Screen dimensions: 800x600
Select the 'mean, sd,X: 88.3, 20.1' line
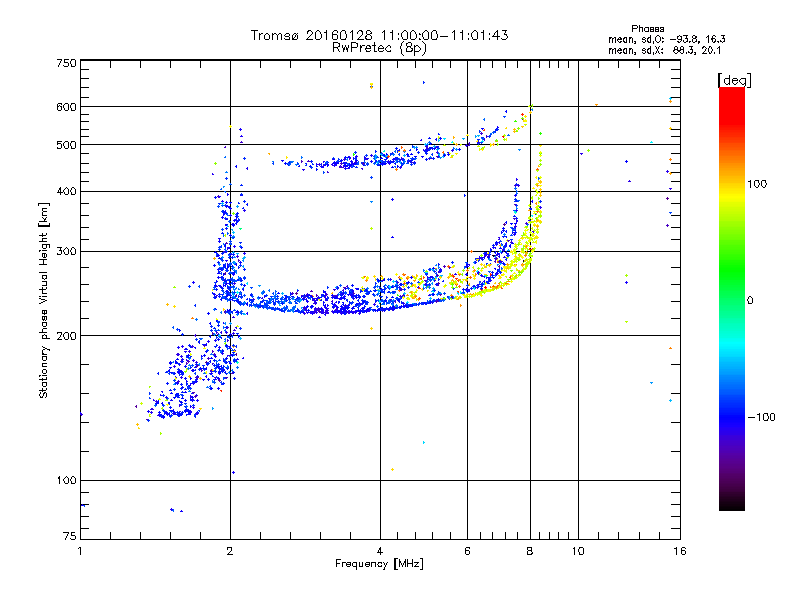(664, 51)
